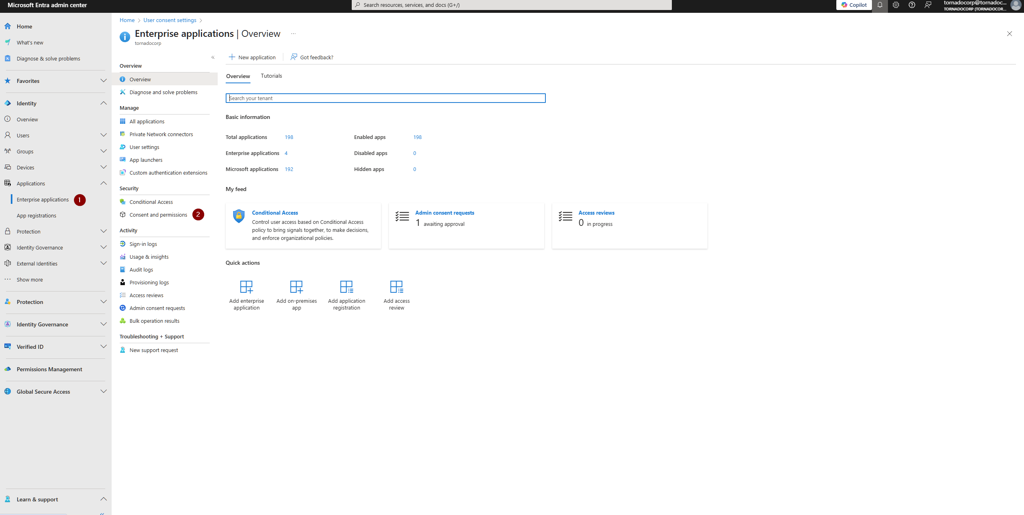Viewport: 1024px width, 515px height.
Task: Open the help question mark icon
Action: (x=912, y=5)
